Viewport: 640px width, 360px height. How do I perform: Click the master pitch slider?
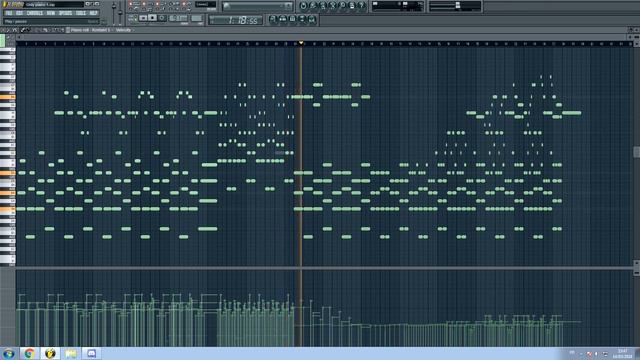(120, 13)
